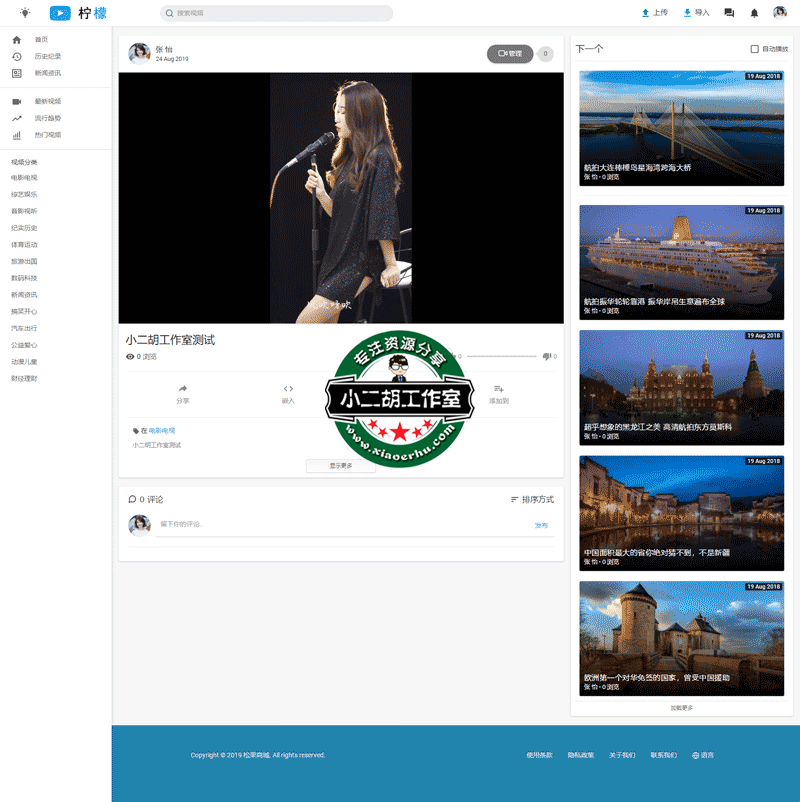800x802 pixels.
Task: Click the share arrow icon (分享)
Action: (182, 389)
